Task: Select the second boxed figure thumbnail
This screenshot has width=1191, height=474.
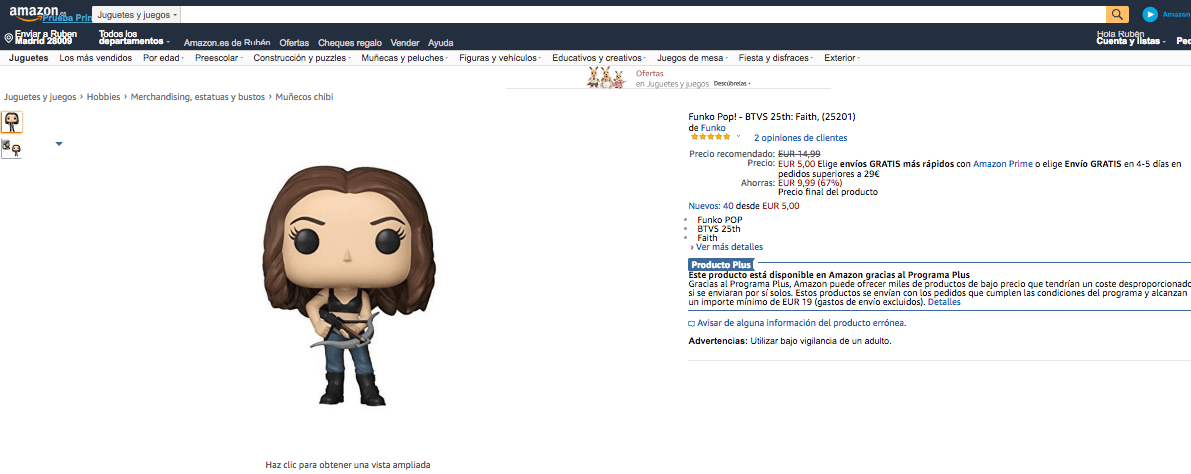Action: point(11,147)
